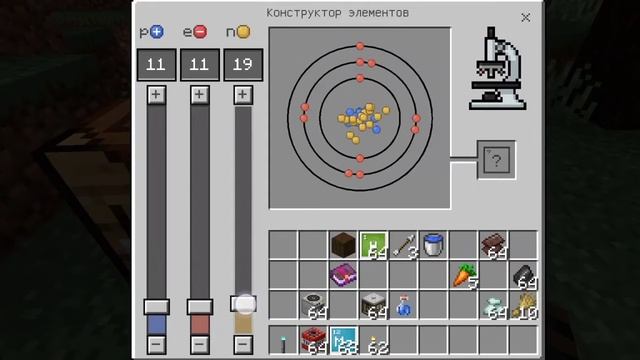Viewport: 640px width, 360px height.
Task: Select the proton count field showing 11
Action: [x=156, y=65]
